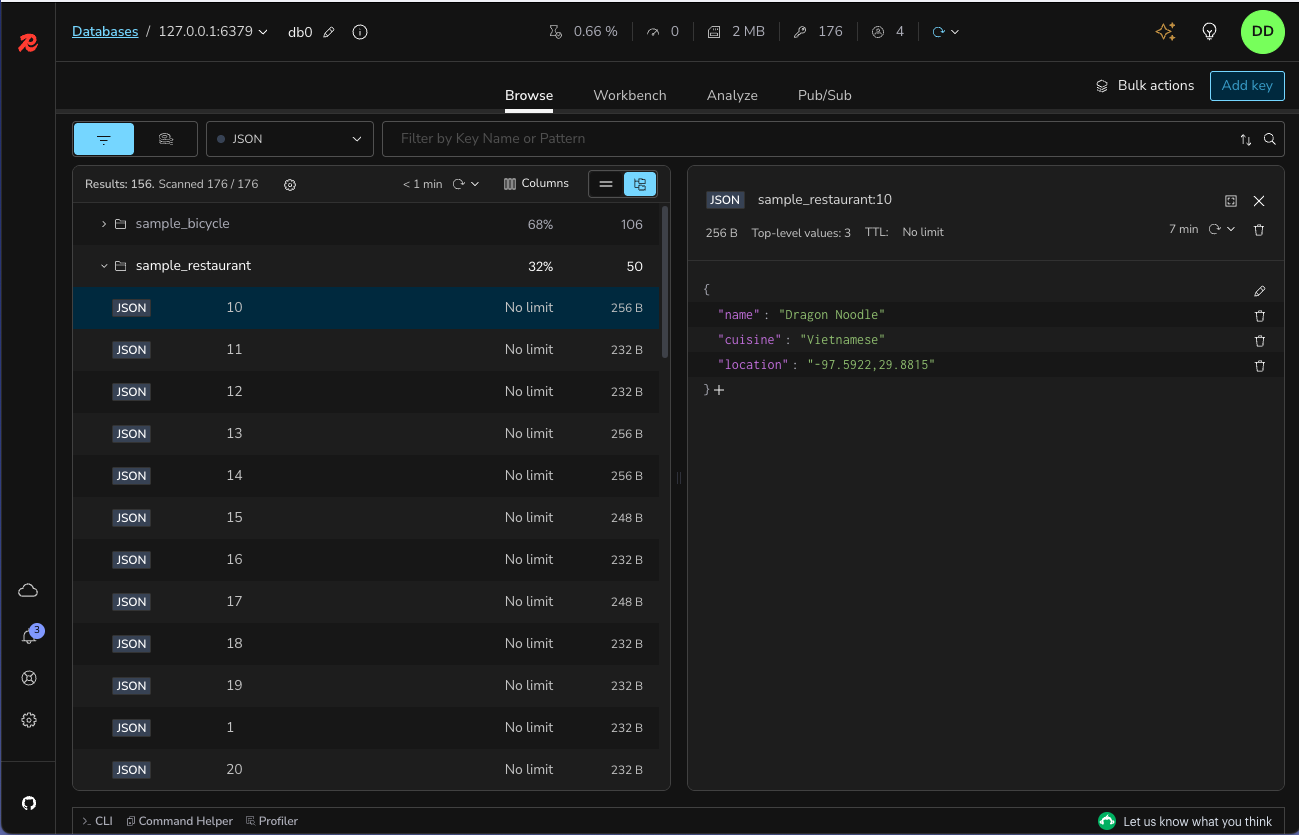Open the GitHub repository icon
This screenshot has width=1299, height=835.
click(29, 803)
